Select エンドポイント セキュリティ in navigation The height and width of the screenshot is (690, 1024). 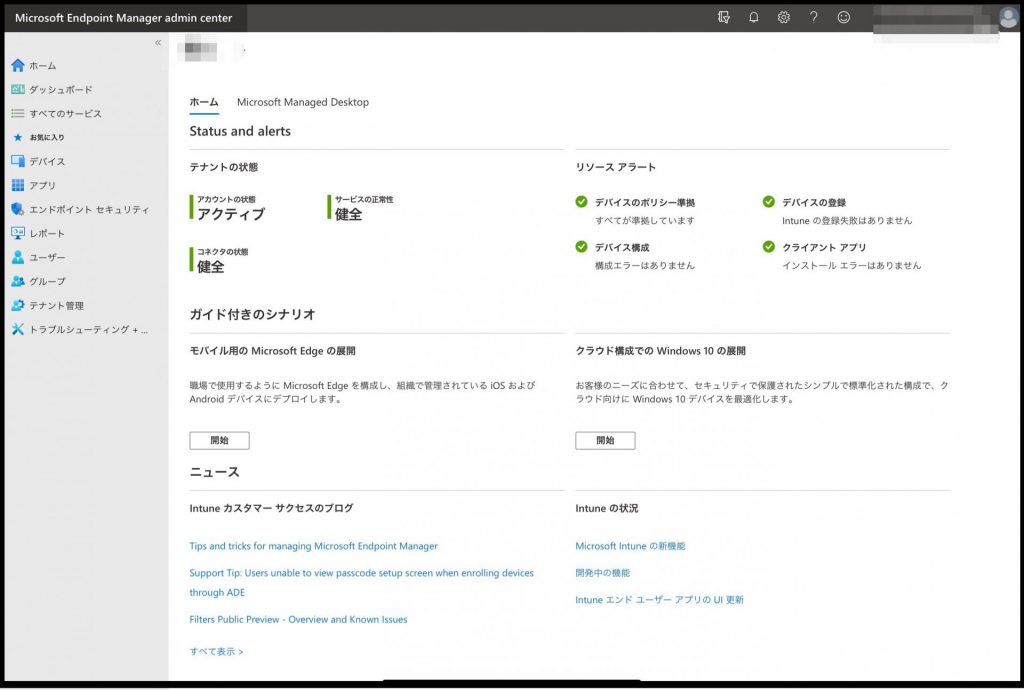89,210
